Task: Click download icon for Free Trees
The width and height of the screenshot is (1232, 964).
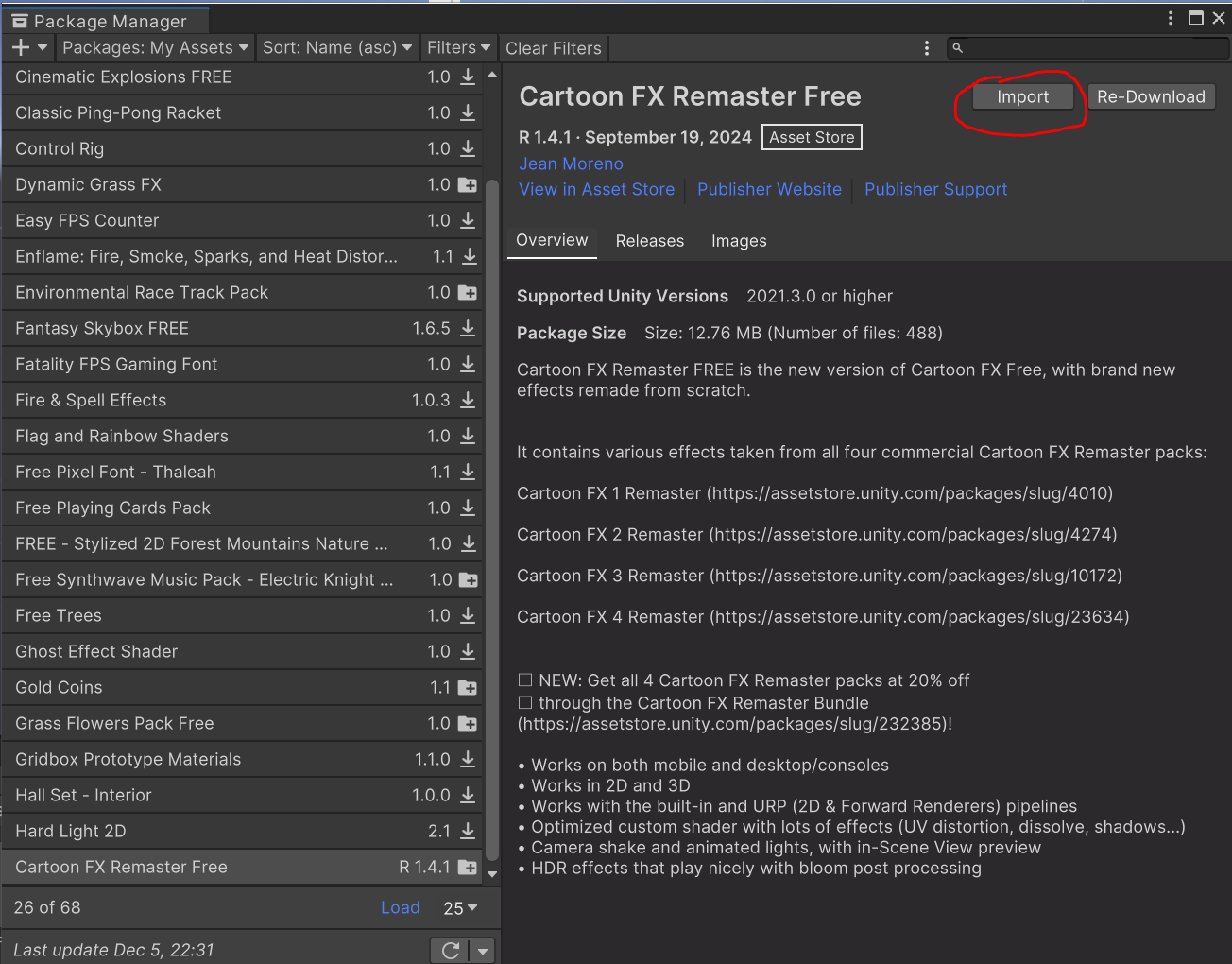Action: (x=468, y=616)
